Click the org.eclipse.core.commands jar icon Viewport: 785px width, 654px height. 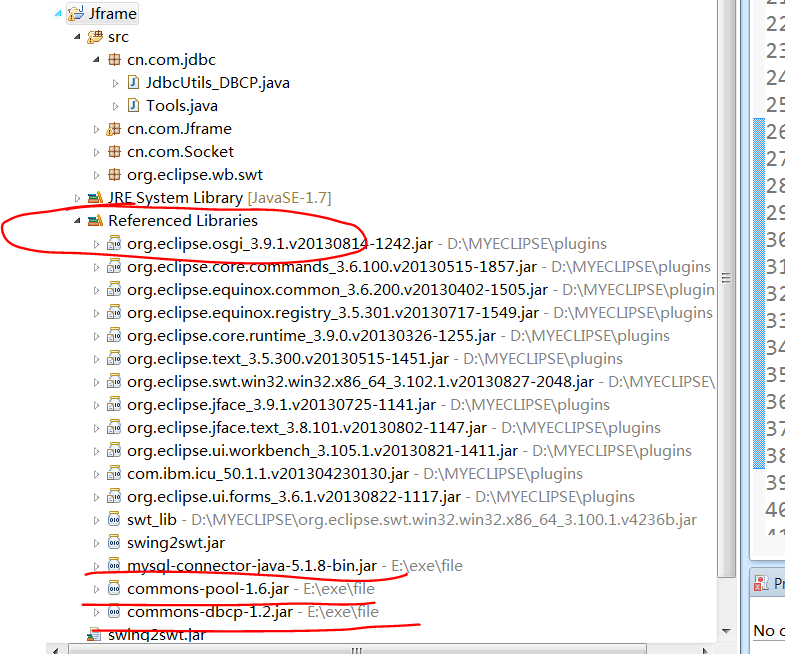[114, 267]
